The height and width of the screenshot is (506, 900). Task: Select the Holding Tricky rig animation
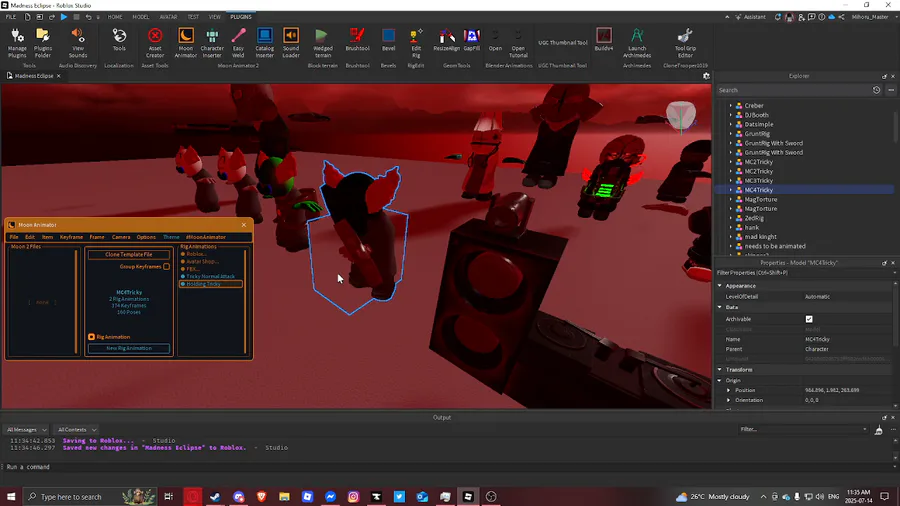point(211,284)
